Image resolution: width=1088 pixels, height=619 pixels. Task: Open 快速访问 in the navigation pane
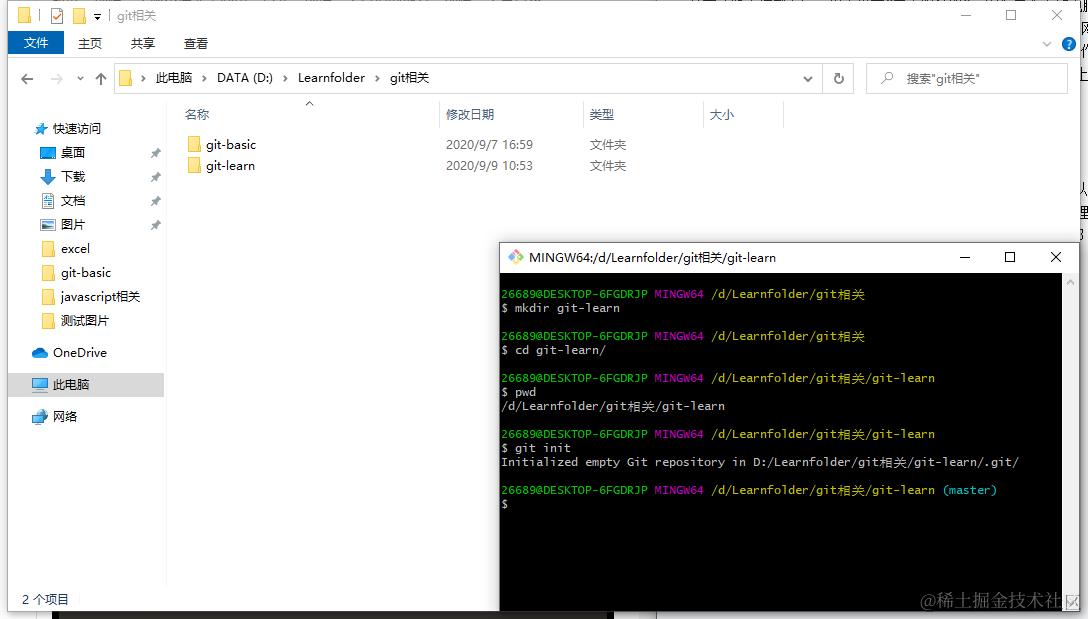77,128
